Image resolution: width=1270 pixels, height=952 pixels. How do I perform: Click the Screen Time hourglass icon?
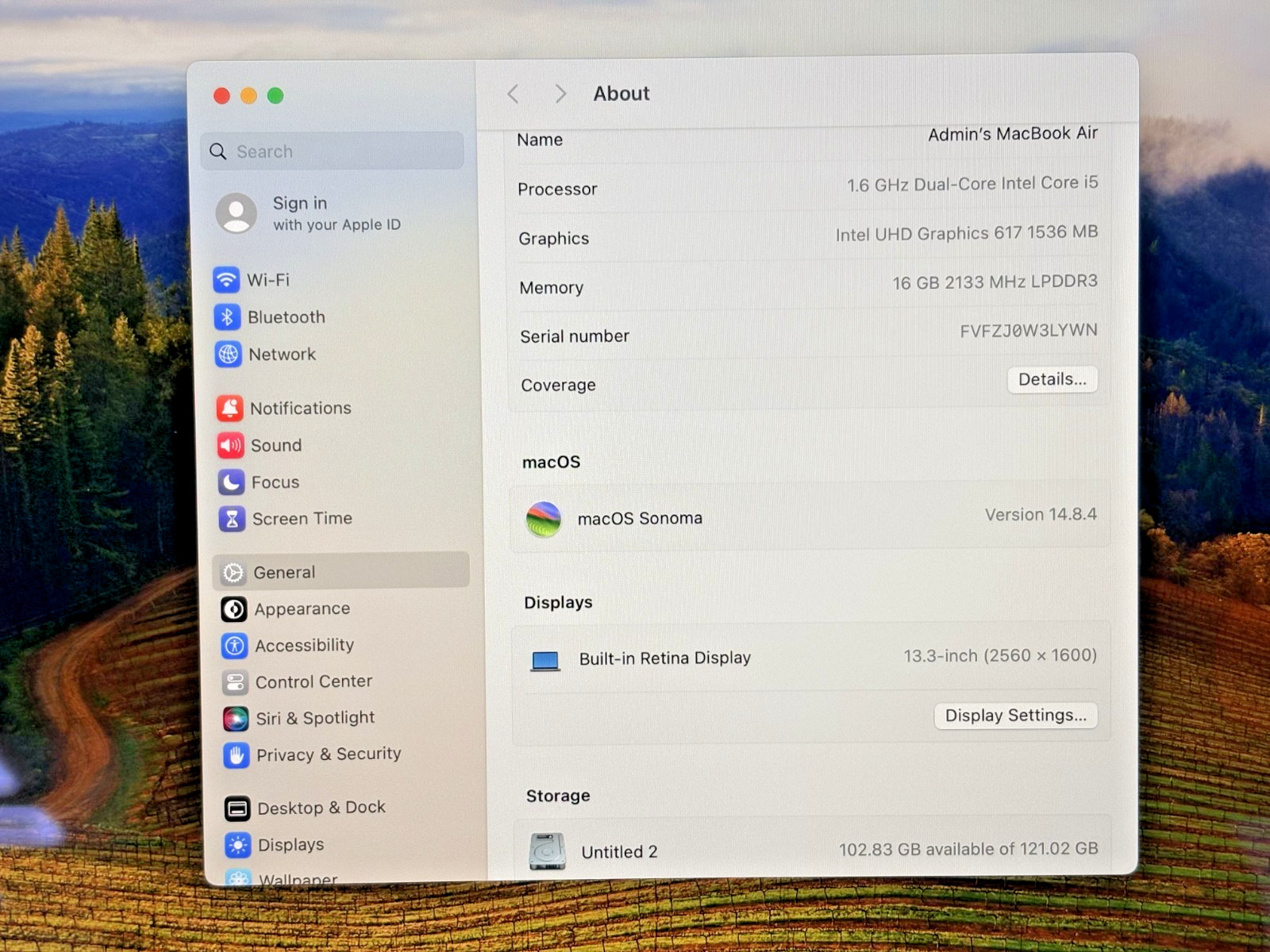pos(232,519)
